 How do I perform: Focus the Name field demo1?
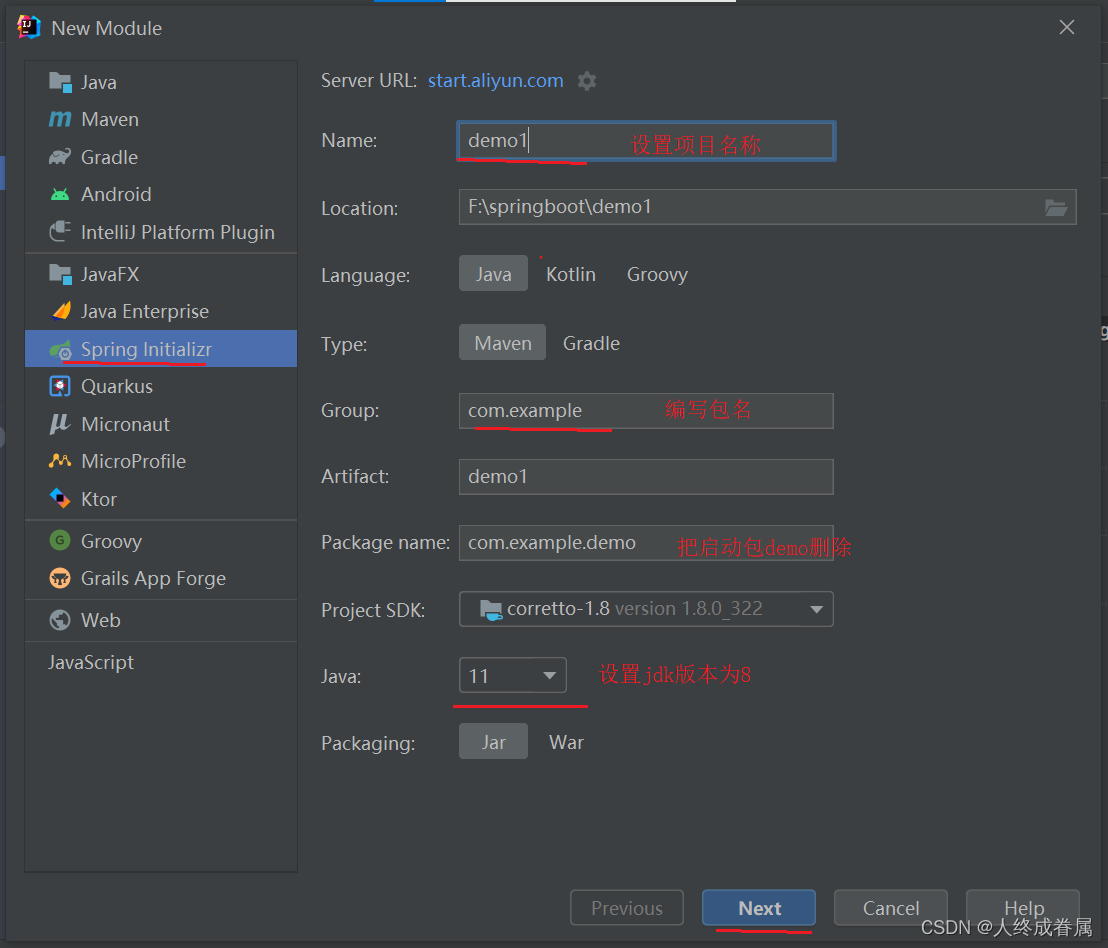pos(646,141)
